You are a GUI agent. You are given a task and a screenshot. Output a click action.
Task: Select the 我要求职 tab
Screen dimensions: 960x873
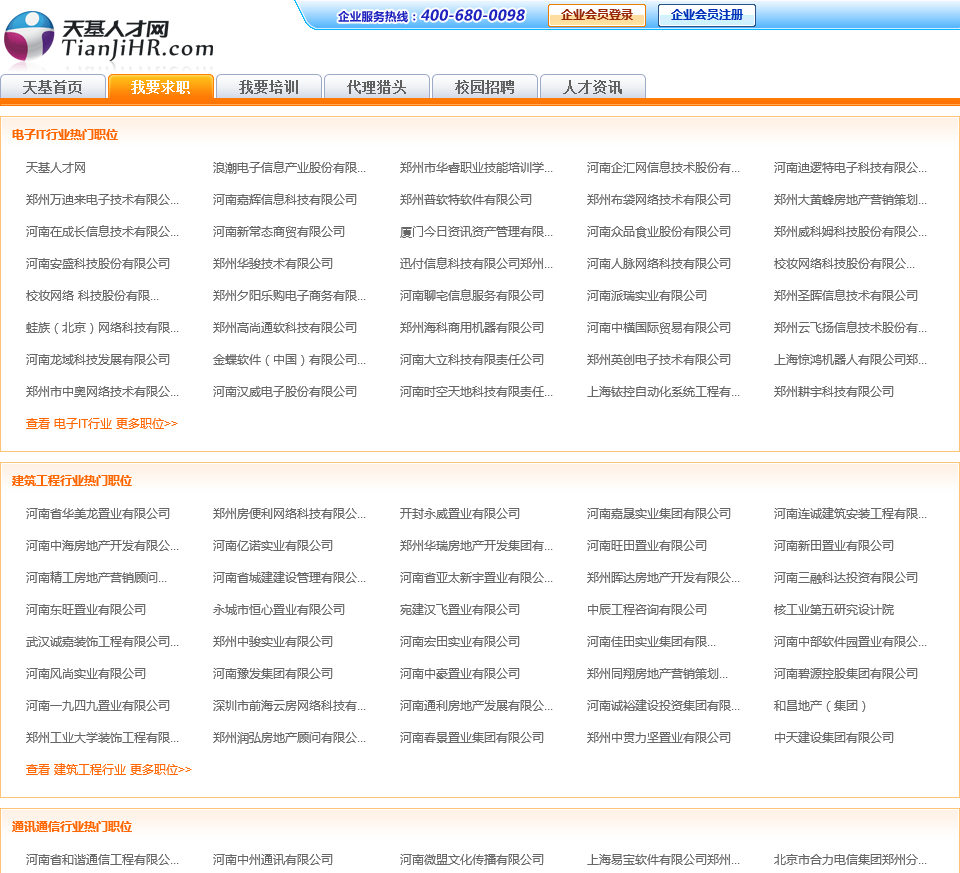coord(160,87)
